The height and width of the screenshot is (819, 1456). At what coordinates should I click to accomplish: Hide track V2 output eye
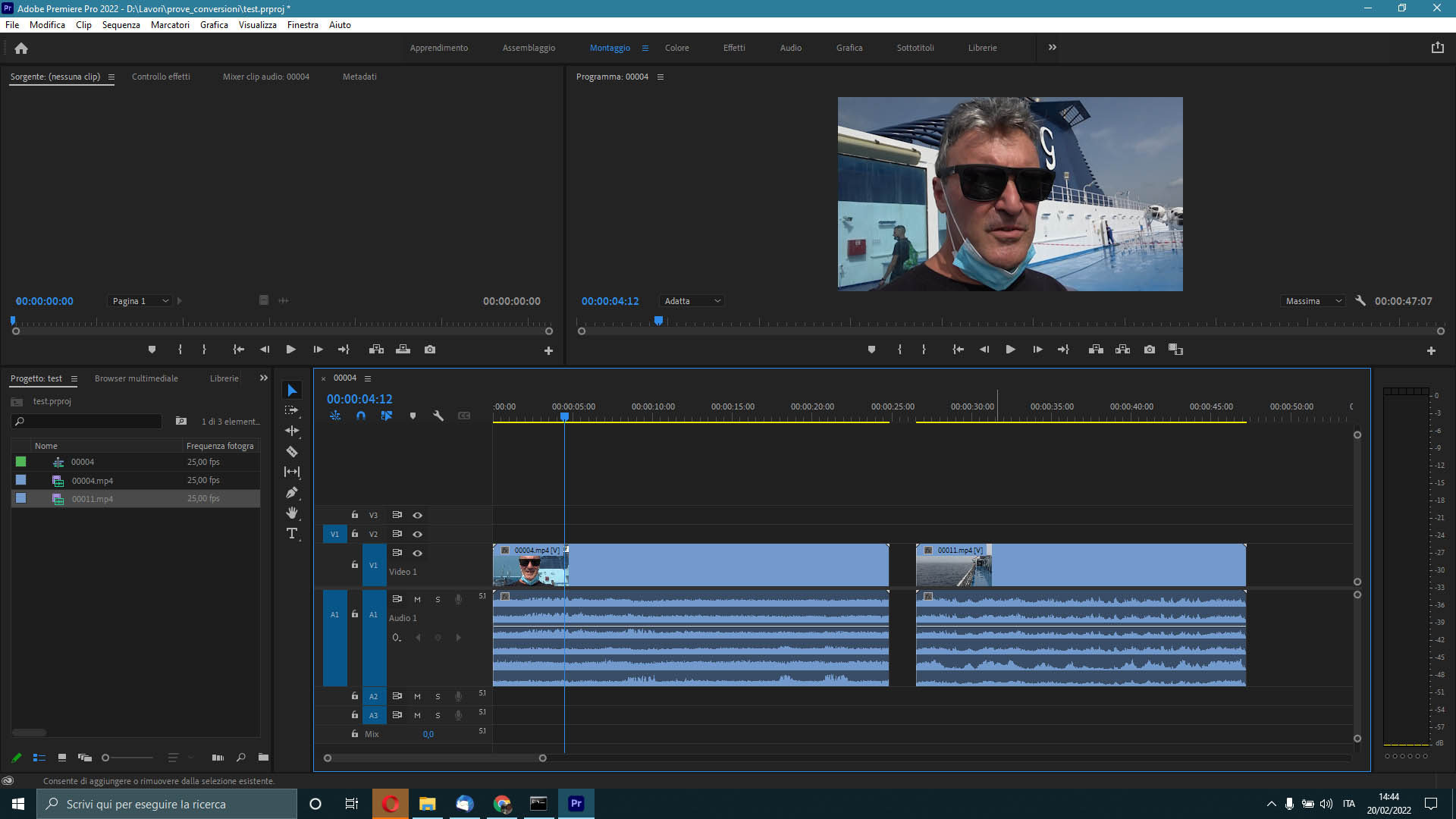(x=417, y=534)
